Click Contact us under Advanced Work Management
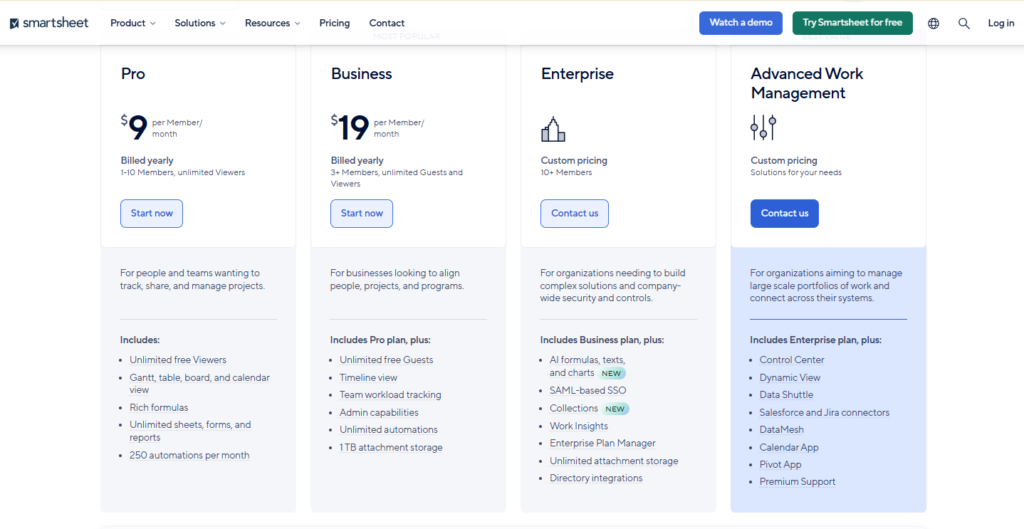1024x529 pixels. tap(784, 214)
